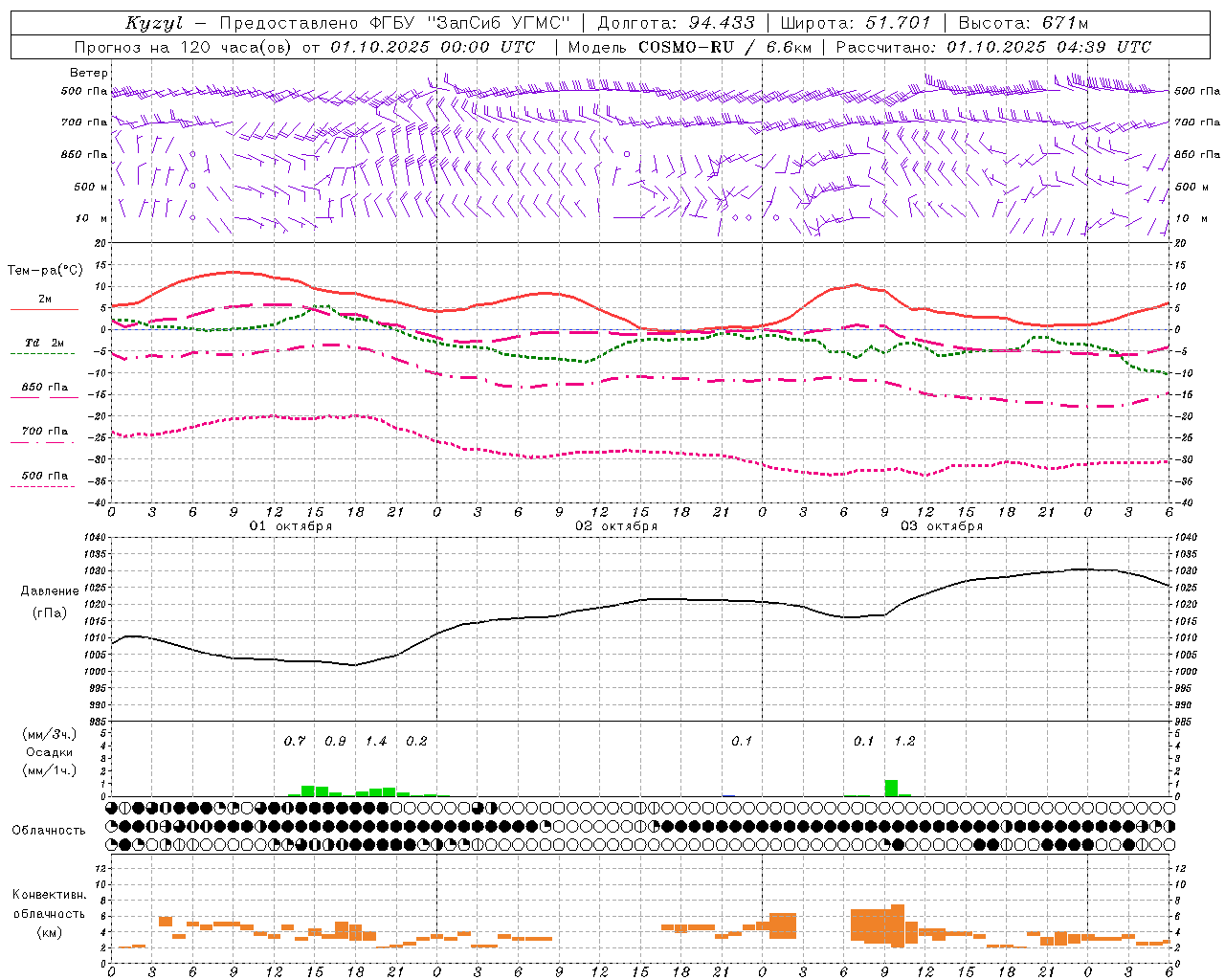This screenshot has height=980, width=1225.
Task: Click the Высота: 671м value
Action: coord(1023,23)
